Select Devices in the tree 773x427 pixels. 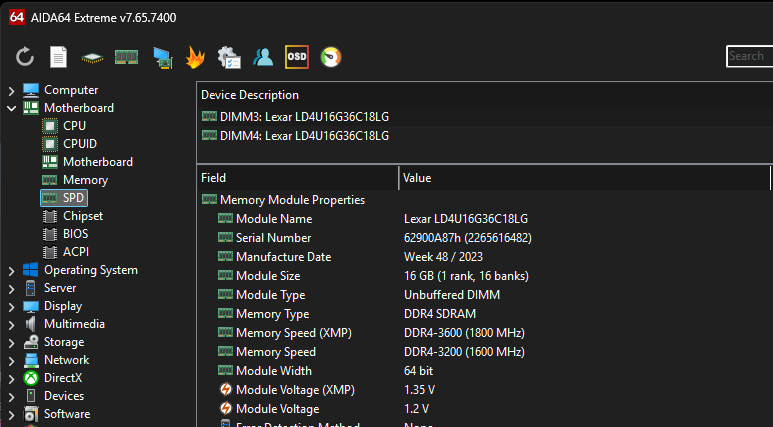(64, 396)
